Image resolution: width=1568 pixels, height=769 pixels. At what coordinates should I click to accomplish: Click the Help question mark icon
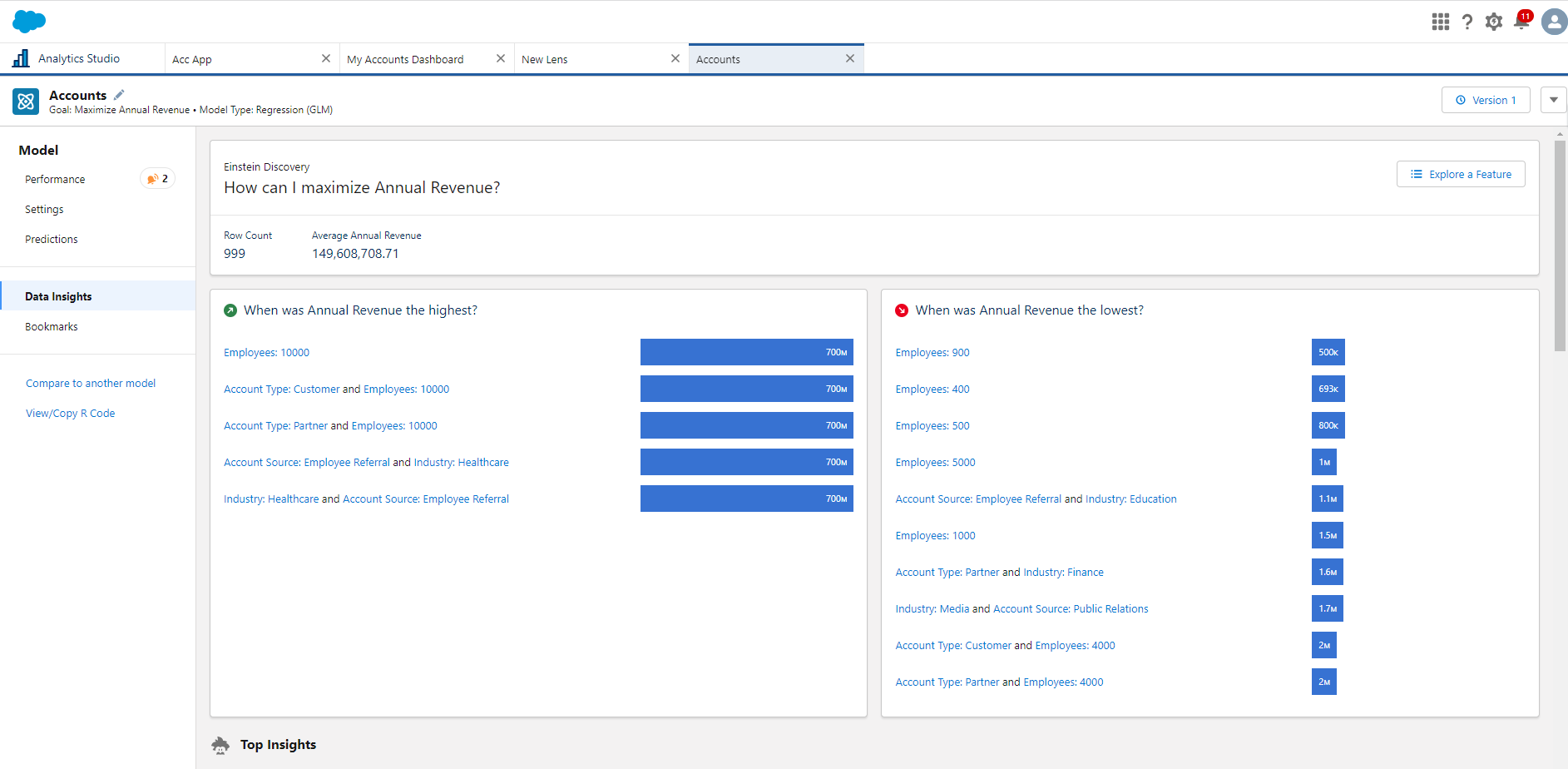pyautogui.click(x=1467, y=22)
